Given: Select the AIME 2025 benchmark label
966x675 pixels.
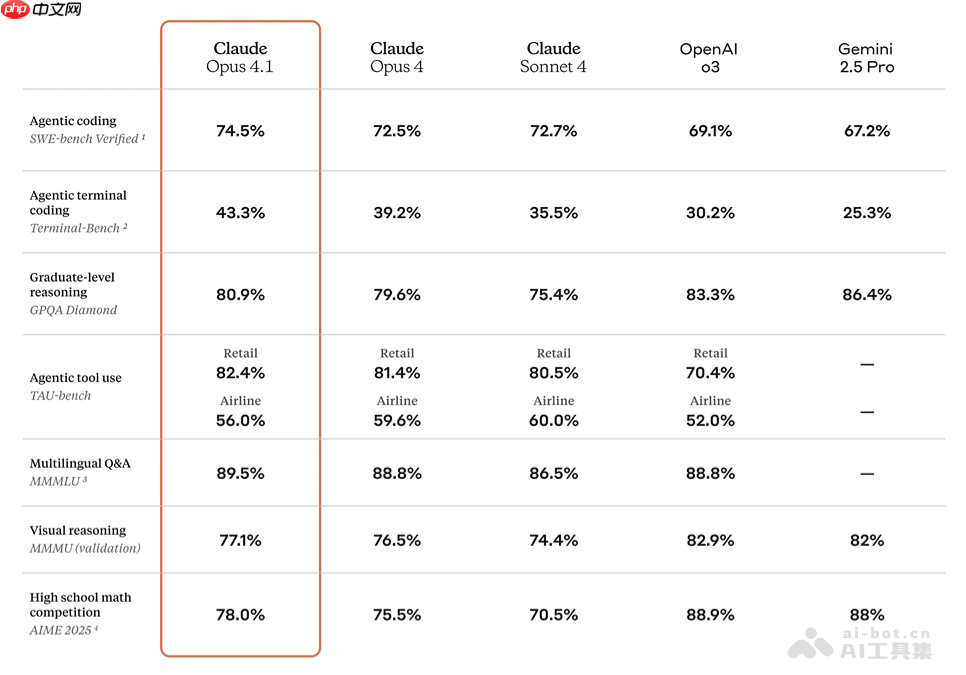Looking at the screenshot, I should [64, 630].
